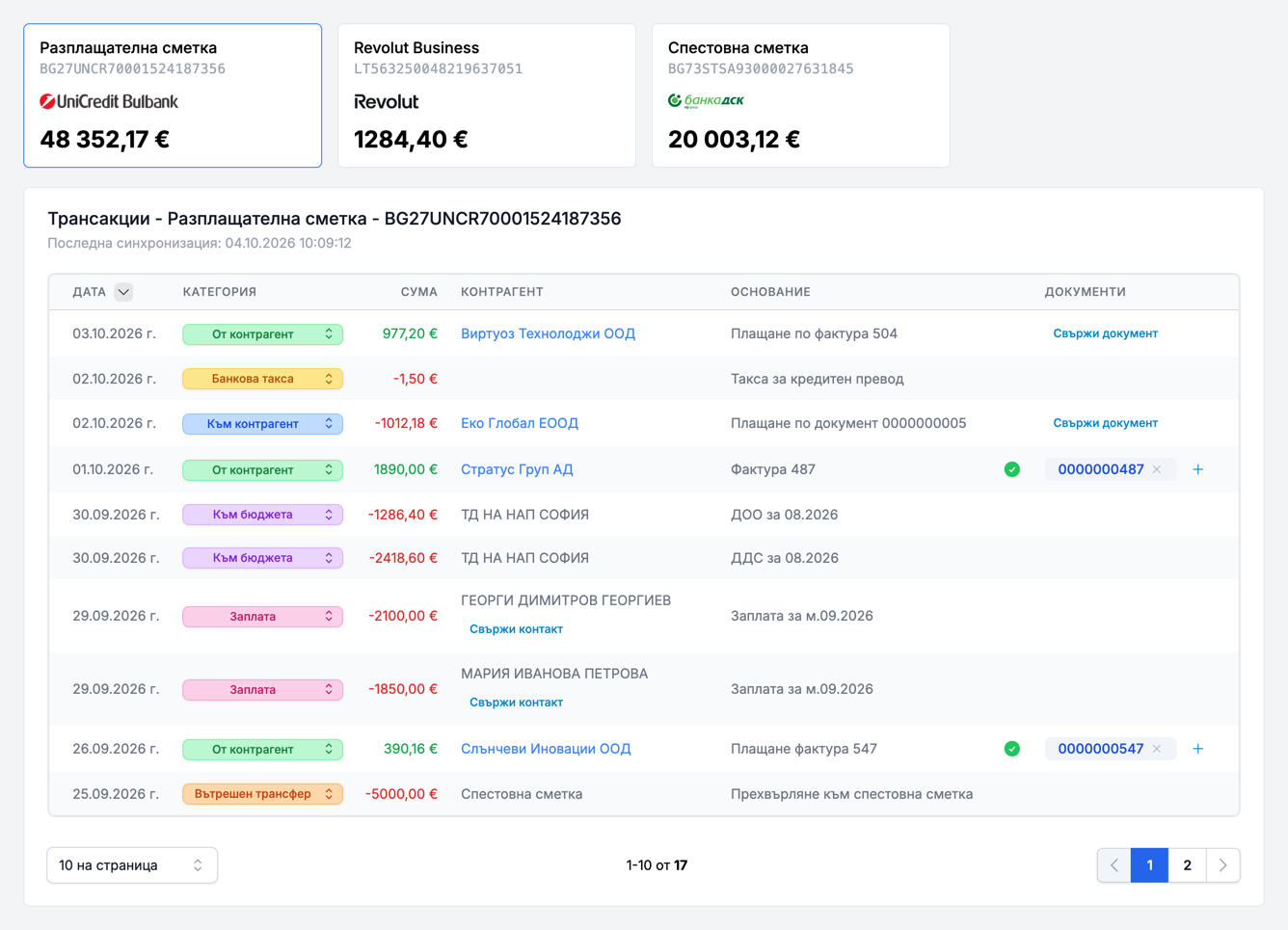Link contact for Мария Иванова Петрова
This screenshot has width=1288, height=930.
(x=516, y=703)
